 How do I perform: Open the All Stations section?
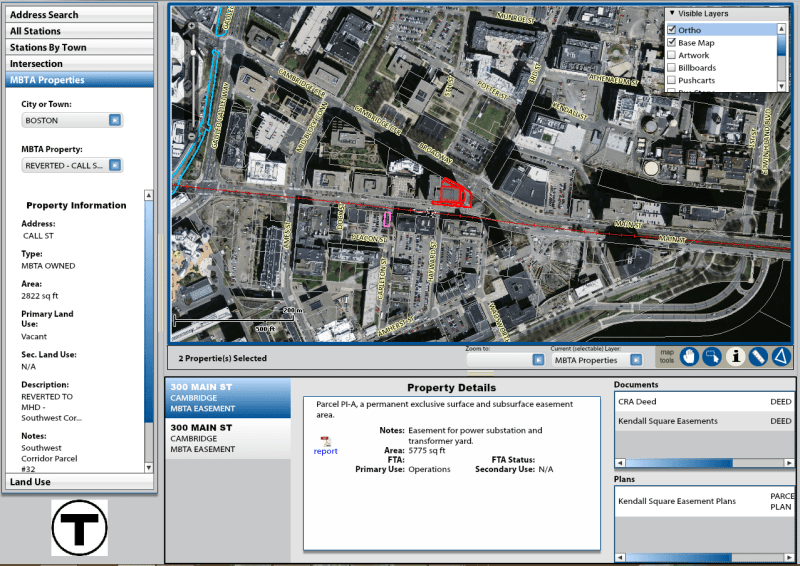click(x=80, y=31)
